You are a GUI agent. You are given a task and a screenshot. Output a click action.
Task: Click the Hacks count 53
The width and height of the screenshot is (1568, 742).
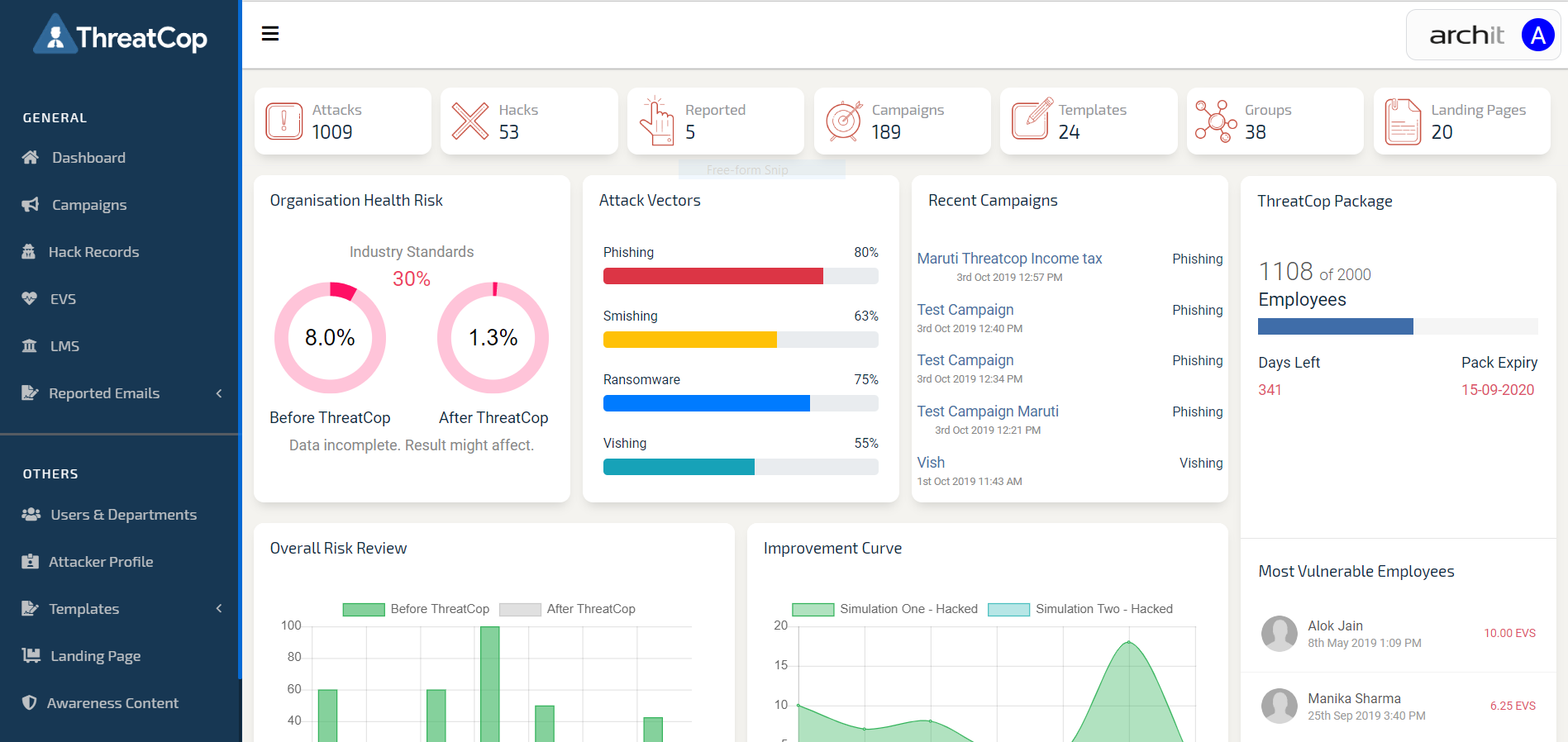[x=509, y=132]
